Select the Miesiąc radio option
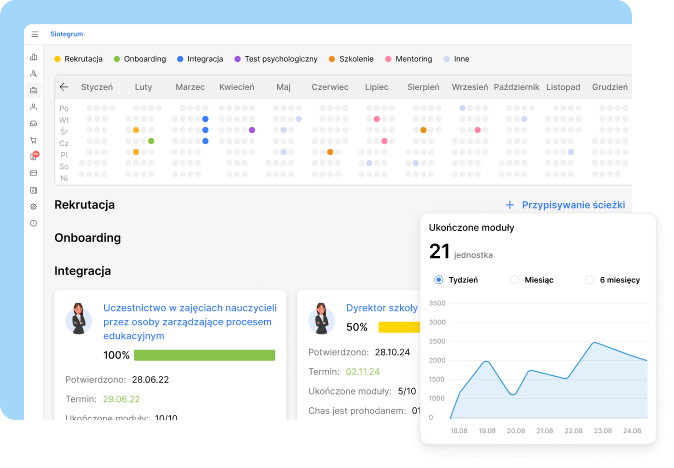 click(x=515, y=280)
